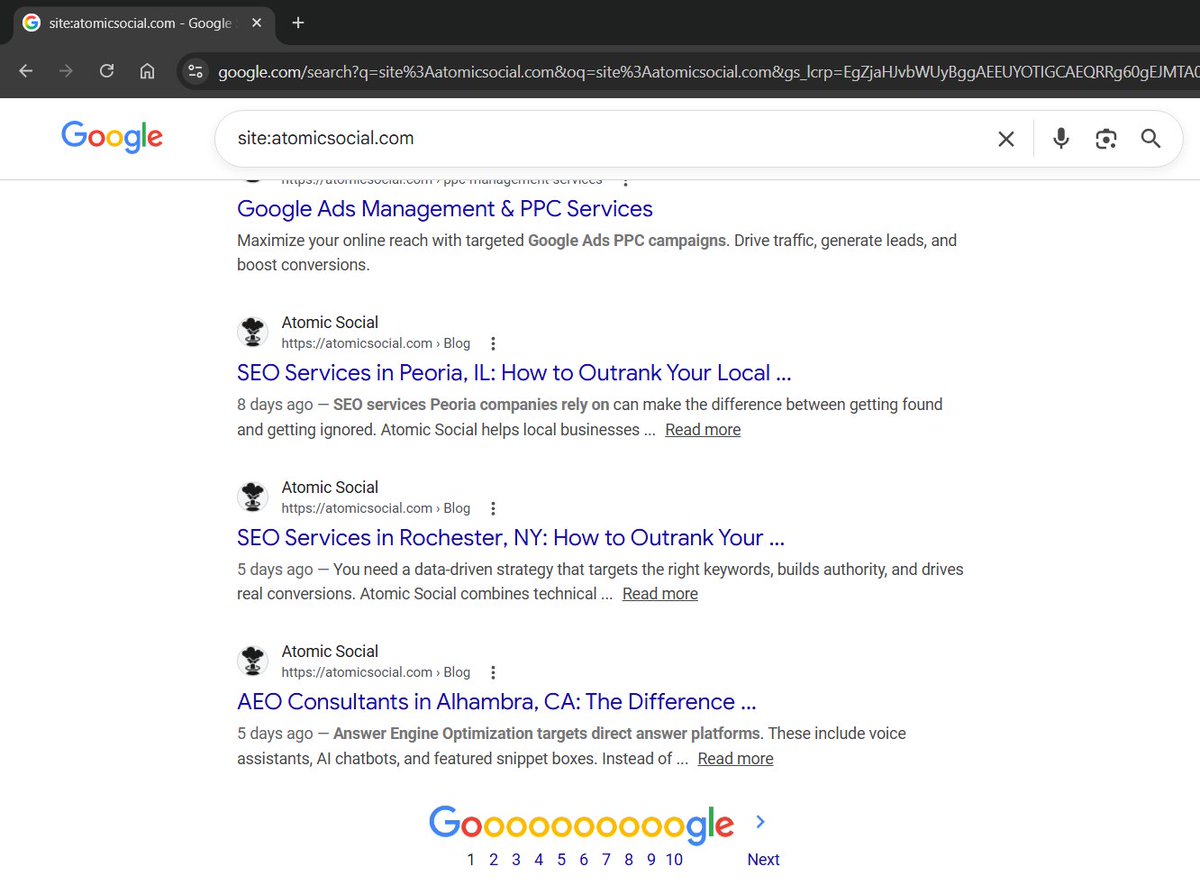1200x885 pixels.
Task: Go to the browser home page icon
Action: tap(147, 71)
